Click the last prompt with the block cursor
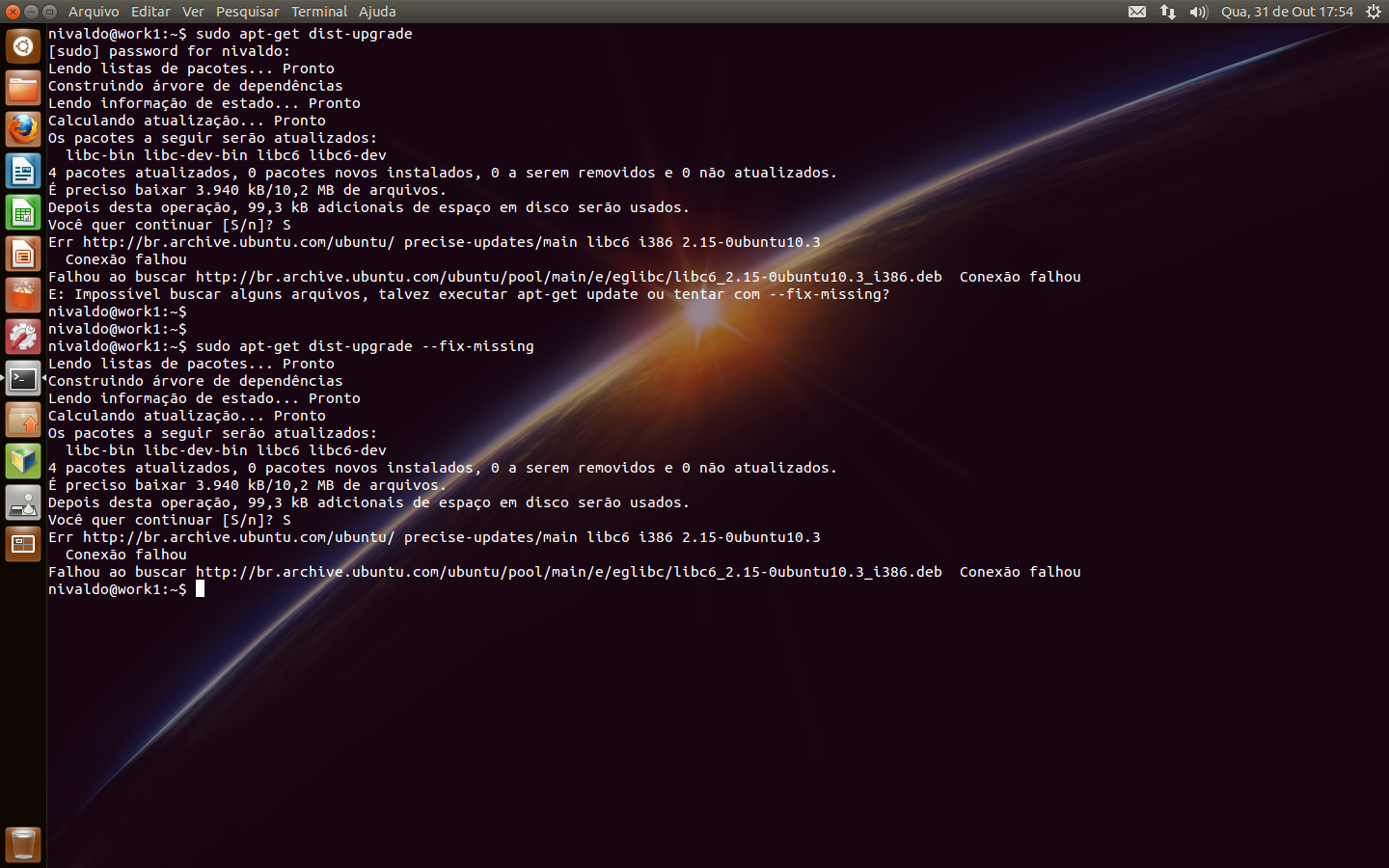 [126, 589]
